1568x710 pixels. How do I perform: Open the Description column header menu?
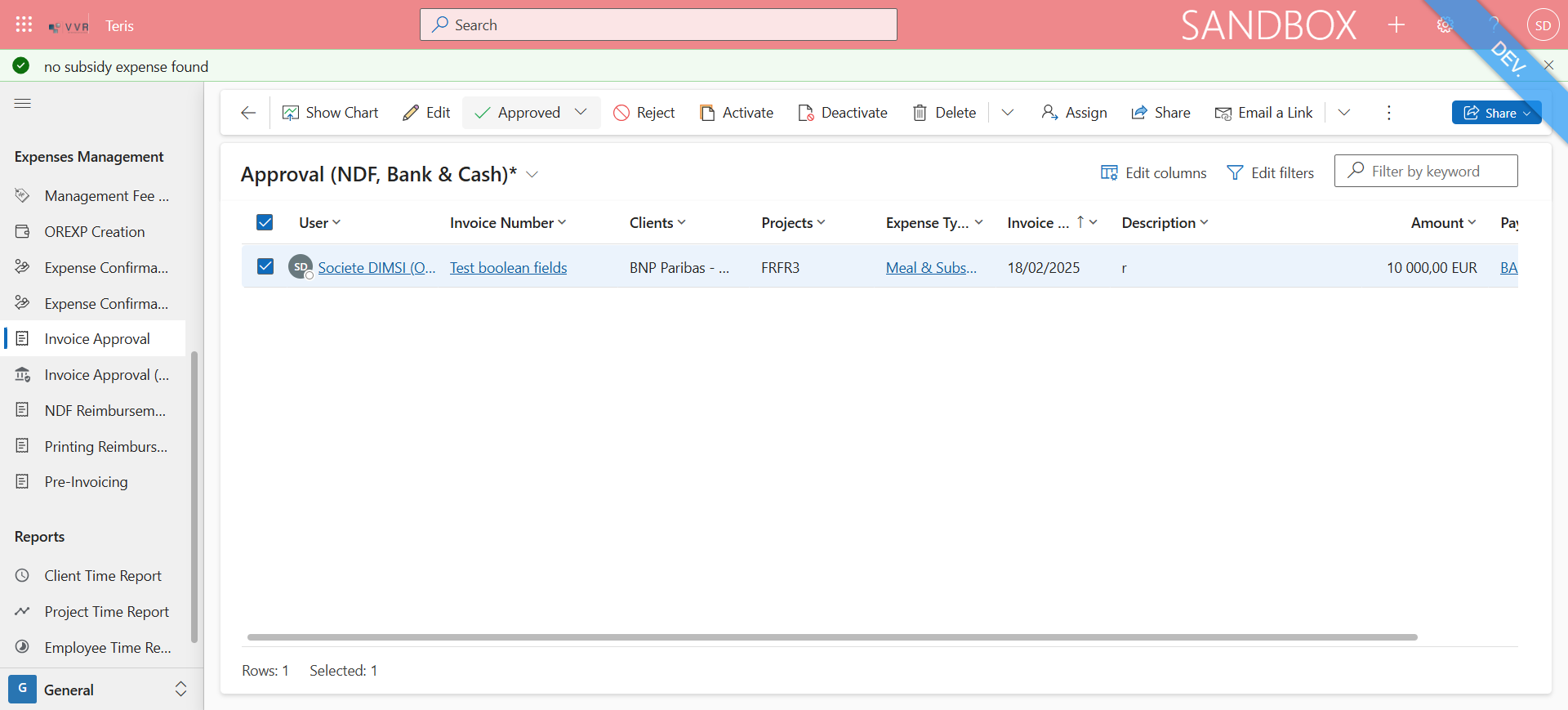pyautogui.click(x=1165, y=223)
